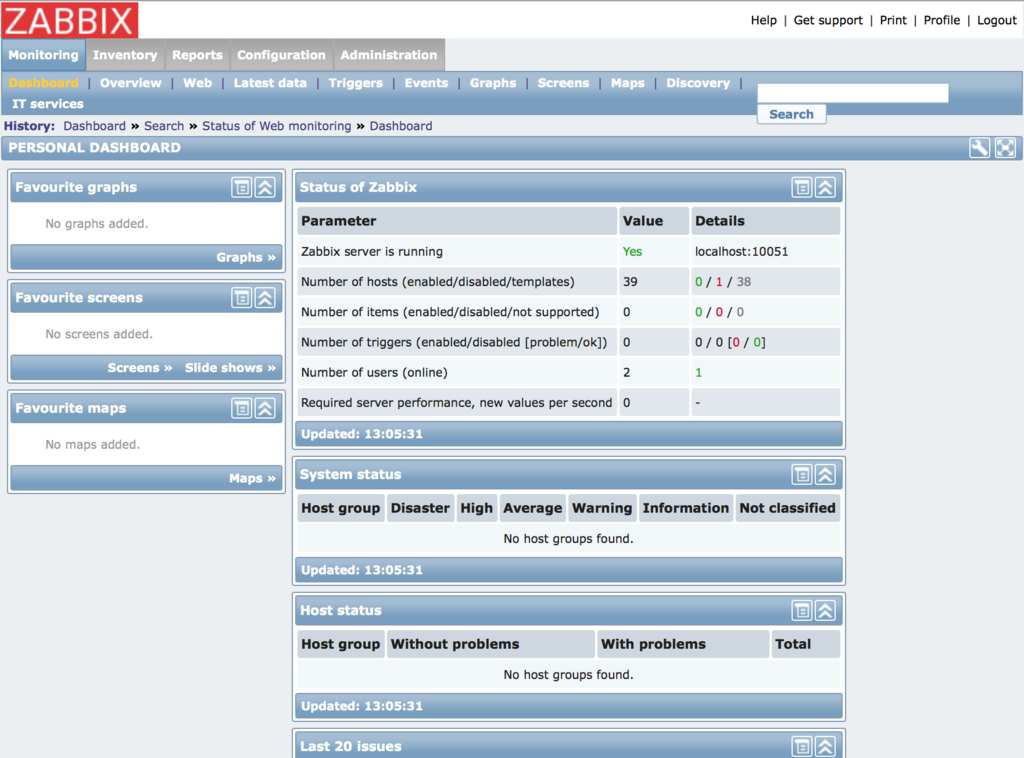
Task: Click the Zabbix logo
Action: [x=69, y=20]
